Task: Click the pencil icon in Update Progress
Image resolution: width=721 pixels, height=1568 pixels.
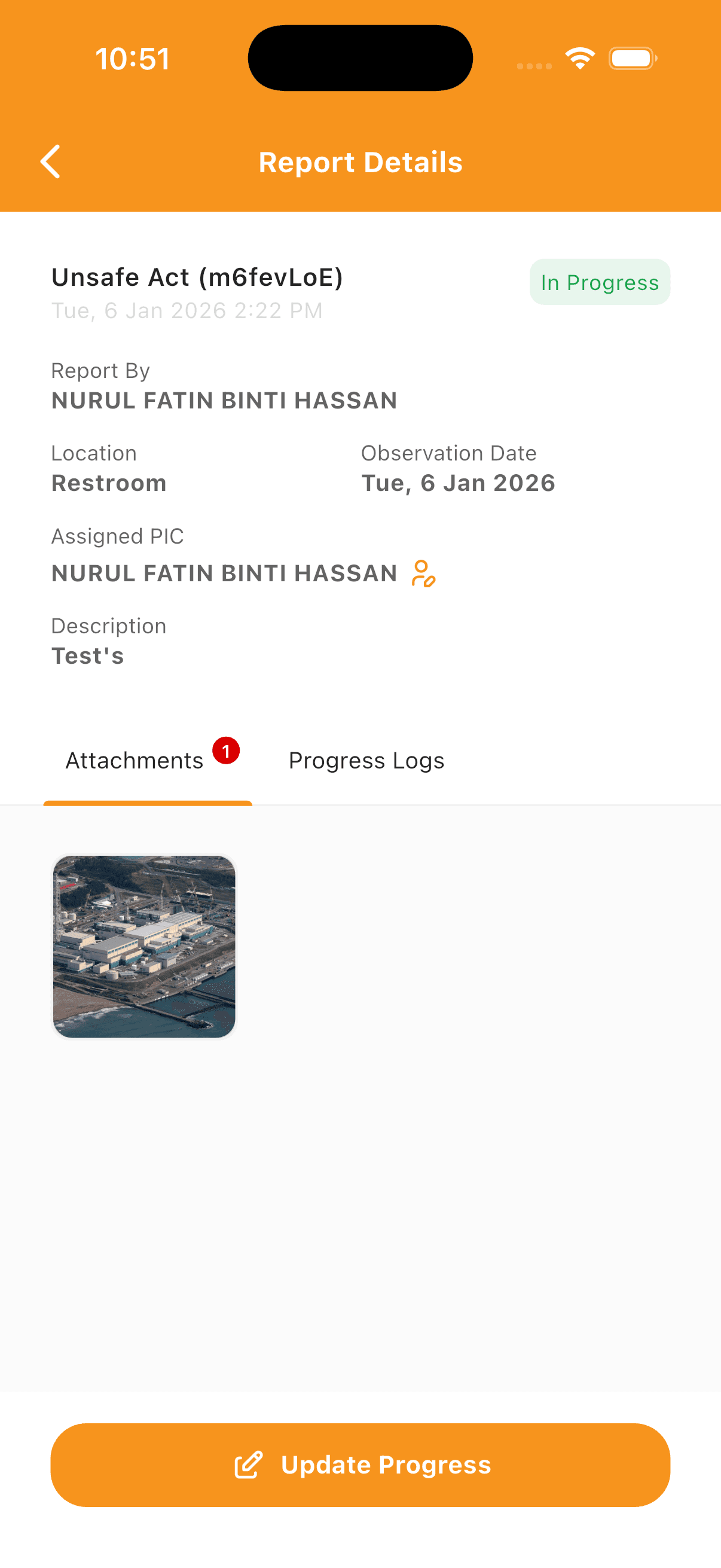Action: [x=249, y=1465]
